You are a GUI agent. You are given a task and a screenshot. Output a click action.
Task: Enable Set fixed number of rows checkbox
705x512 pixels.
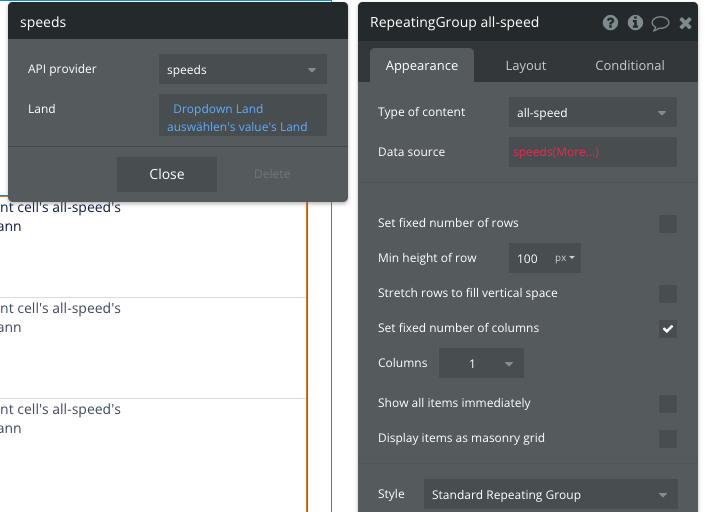click(x=668, y=223)
